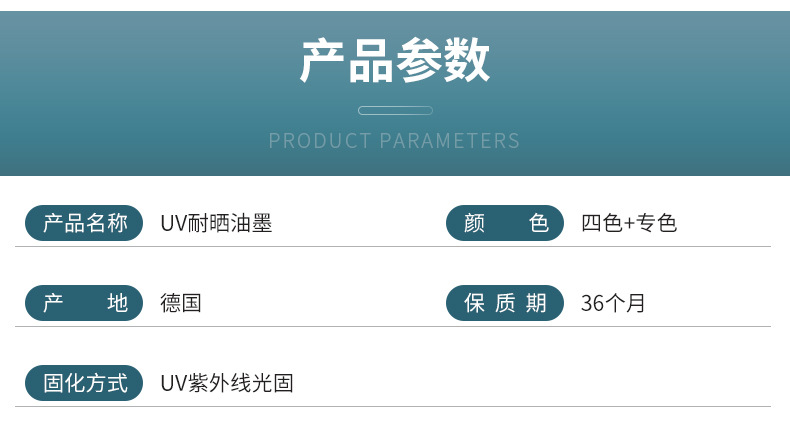Select the 固化方式 label pill
This screenshot has width=790, height=439.
(86, 383)
